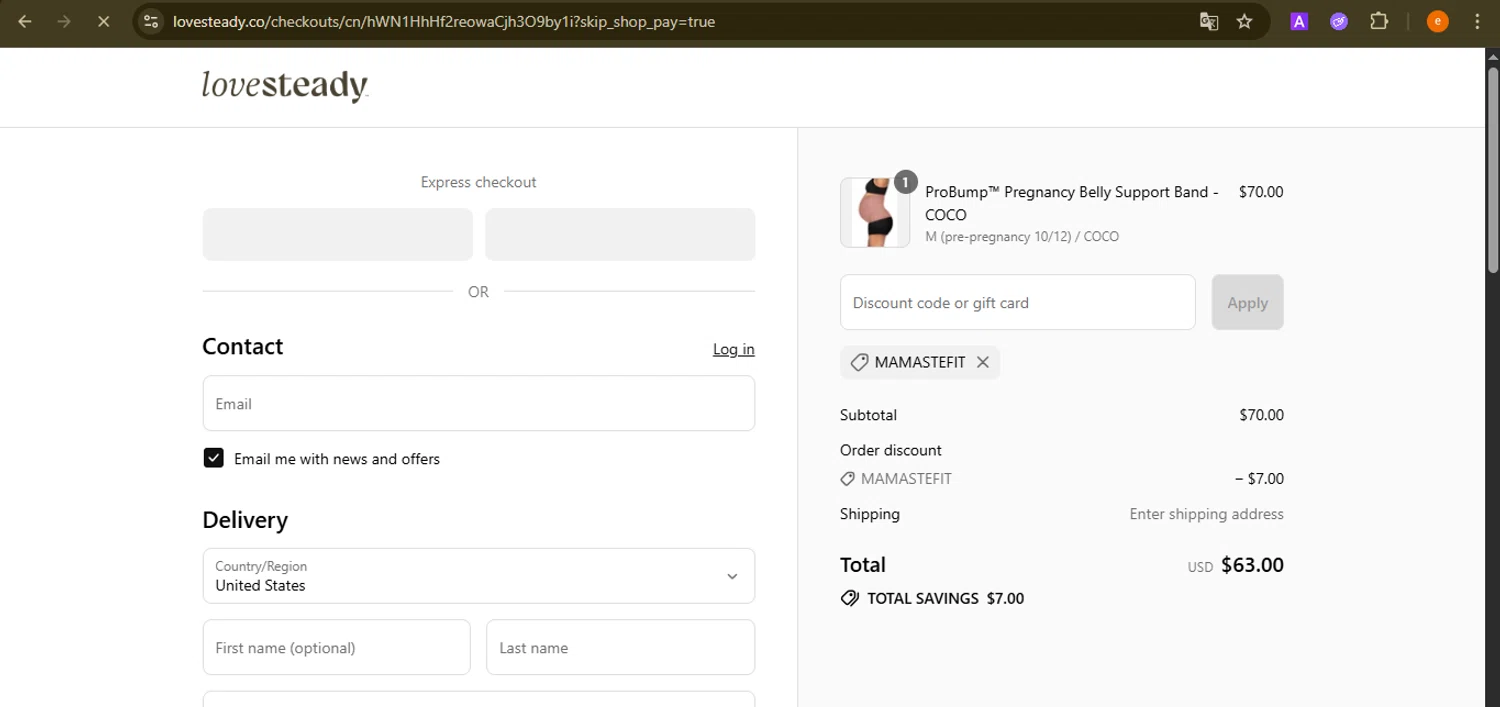Click the Subtotal $70.00 amount
Viewport: 1500px width, 707px height.
[1261, 415]
